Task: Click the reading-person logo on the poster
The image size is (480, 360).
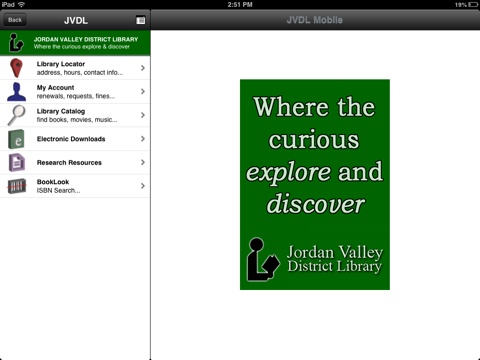Action: tap(263, 259)
